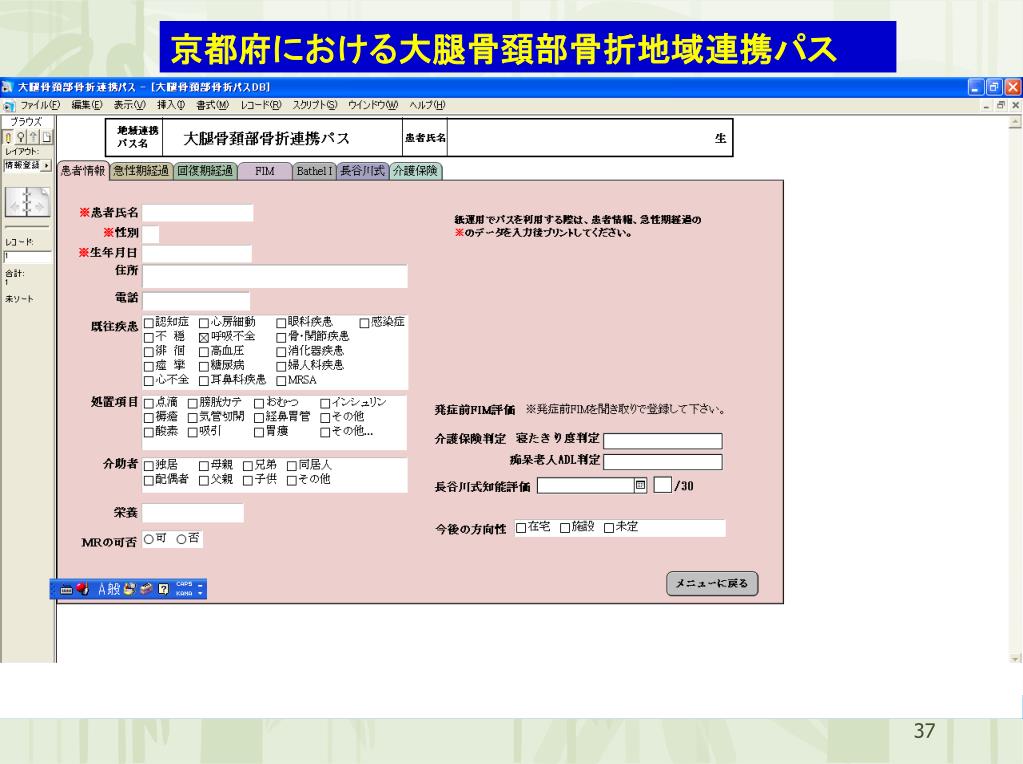Open the IME options dropdown arrow

point(200,594)
